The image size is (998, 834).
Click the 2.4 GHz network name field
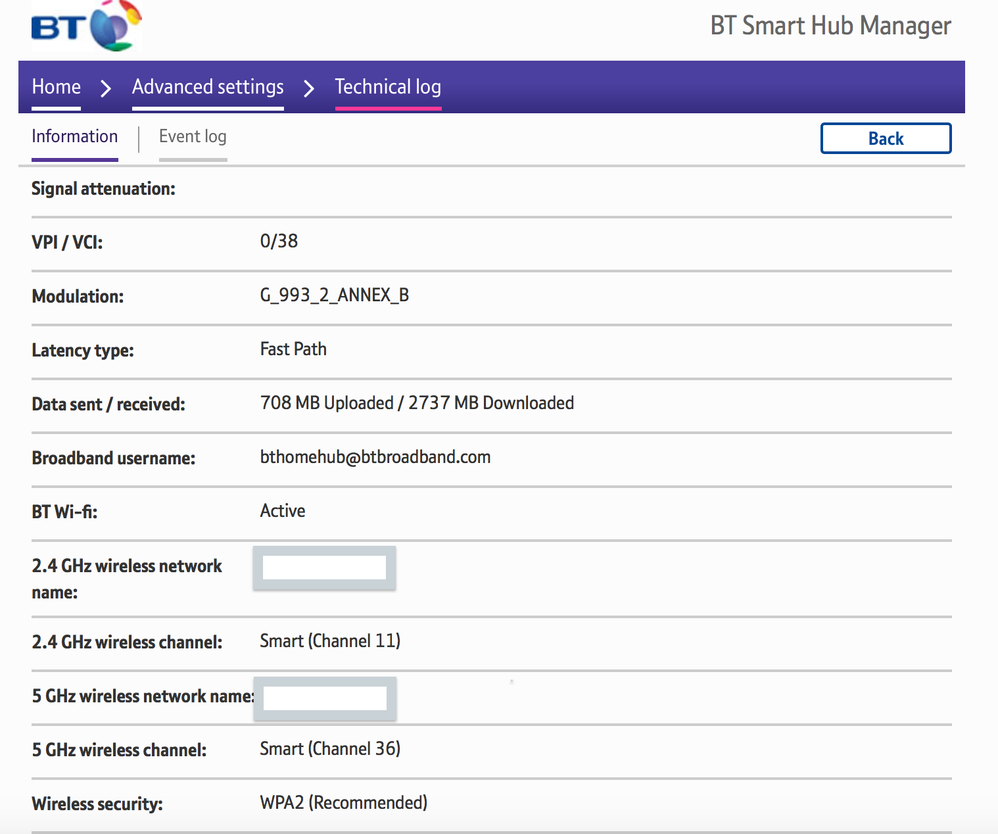tap(325, 567)
